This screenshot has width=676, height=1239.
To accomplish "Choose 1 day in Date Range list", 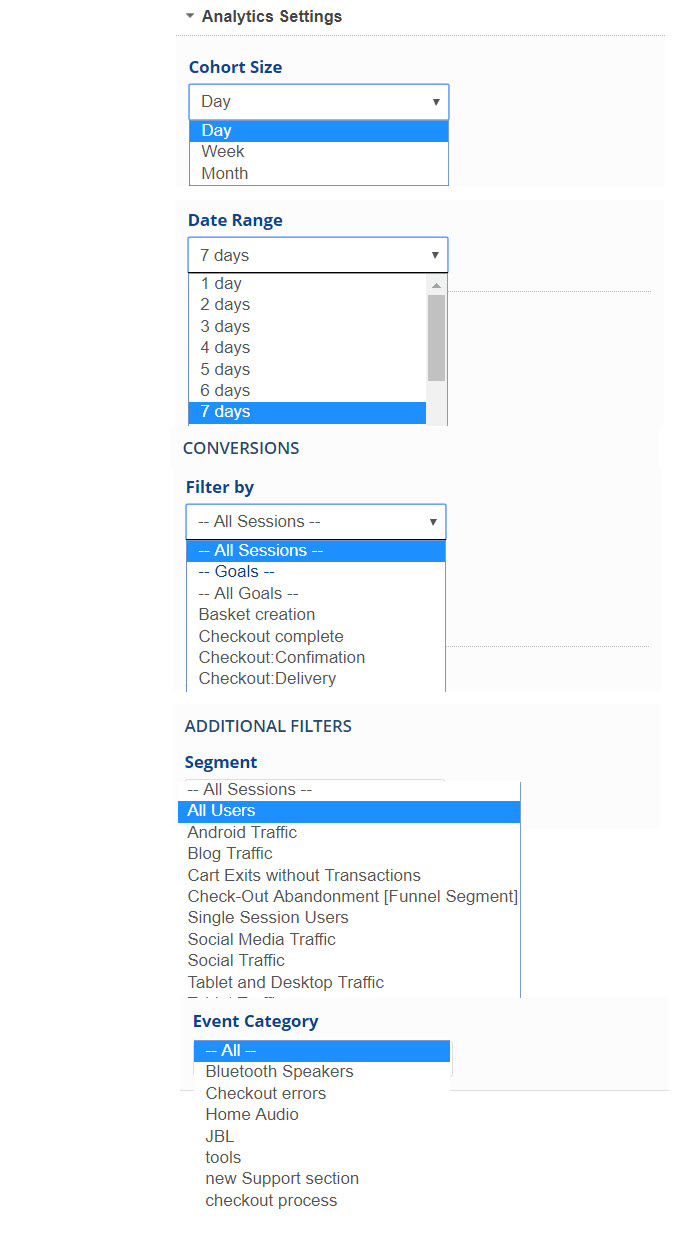I will [x=221, y=283].
